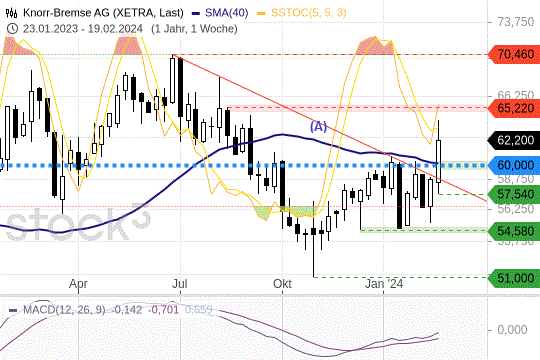
Task: Click the MACD purple legend line swatch
Action: 13,310
